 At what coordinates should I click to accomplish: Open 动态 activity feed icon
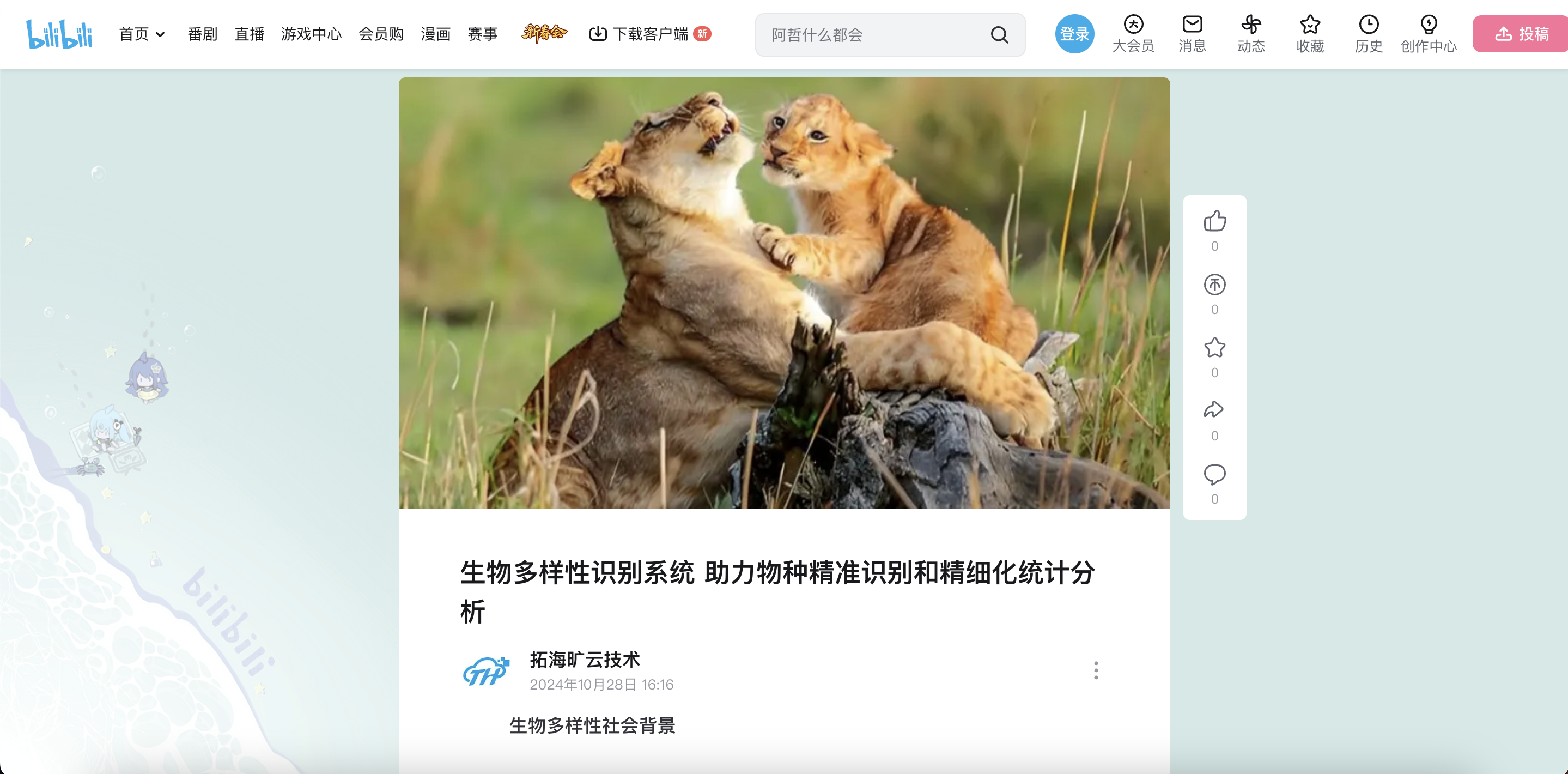(x=1251, y=34)
